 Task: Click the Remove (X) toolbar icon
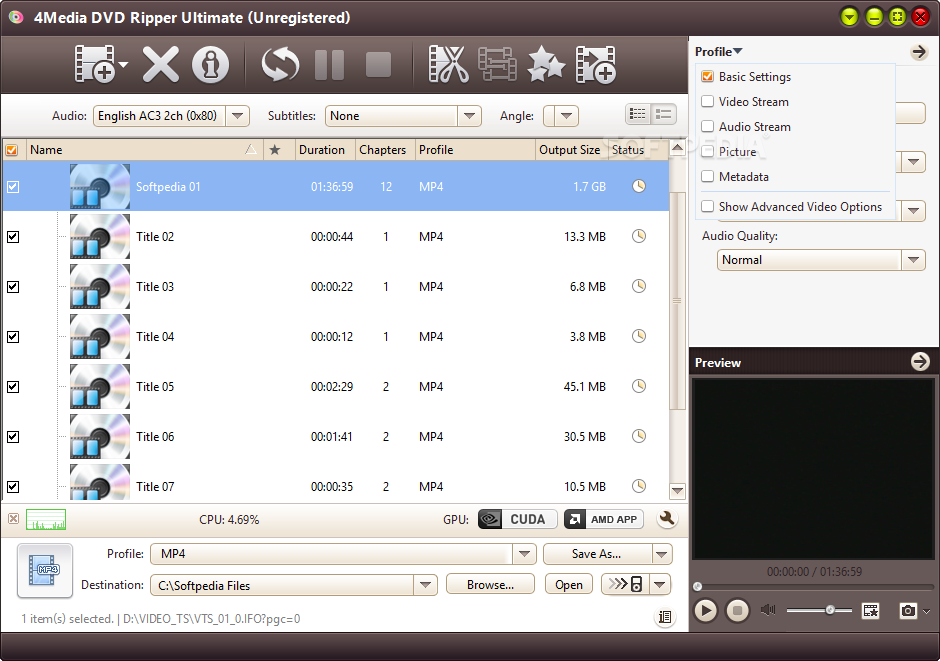click(160, 64)
